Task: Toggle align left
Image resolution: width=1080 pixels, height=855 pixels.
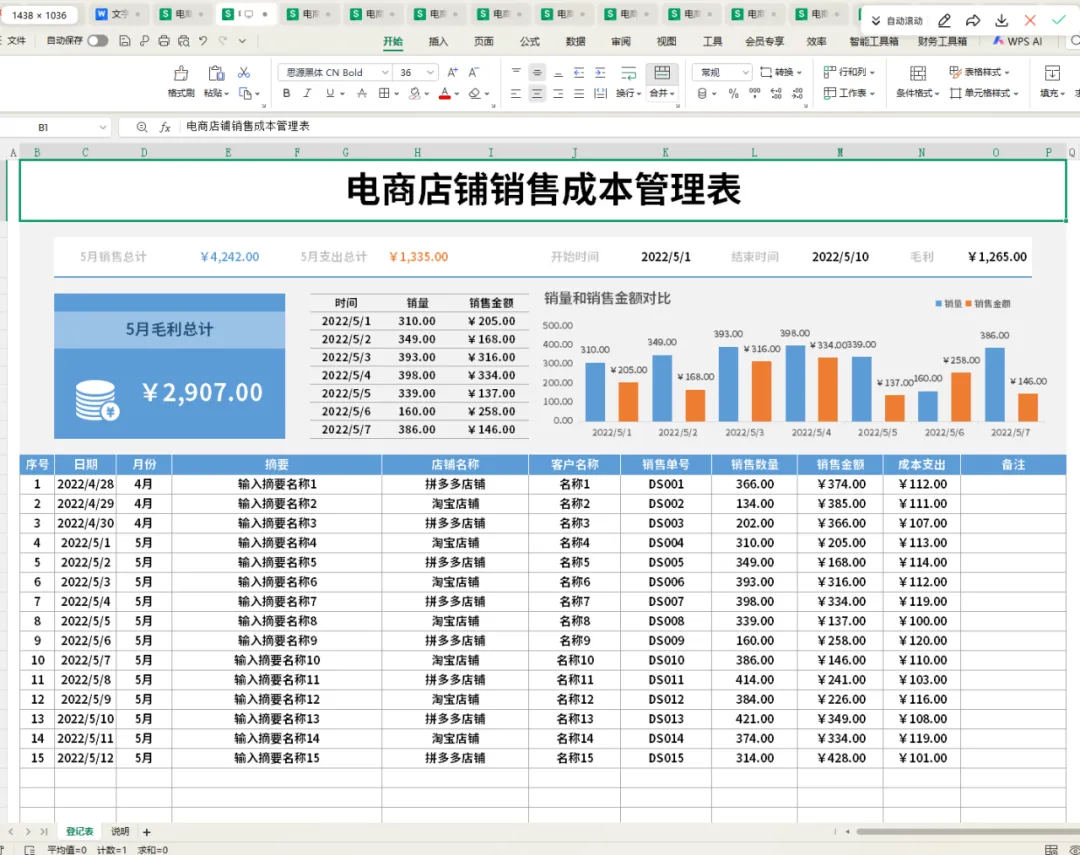Action: (x=516, y=93)
